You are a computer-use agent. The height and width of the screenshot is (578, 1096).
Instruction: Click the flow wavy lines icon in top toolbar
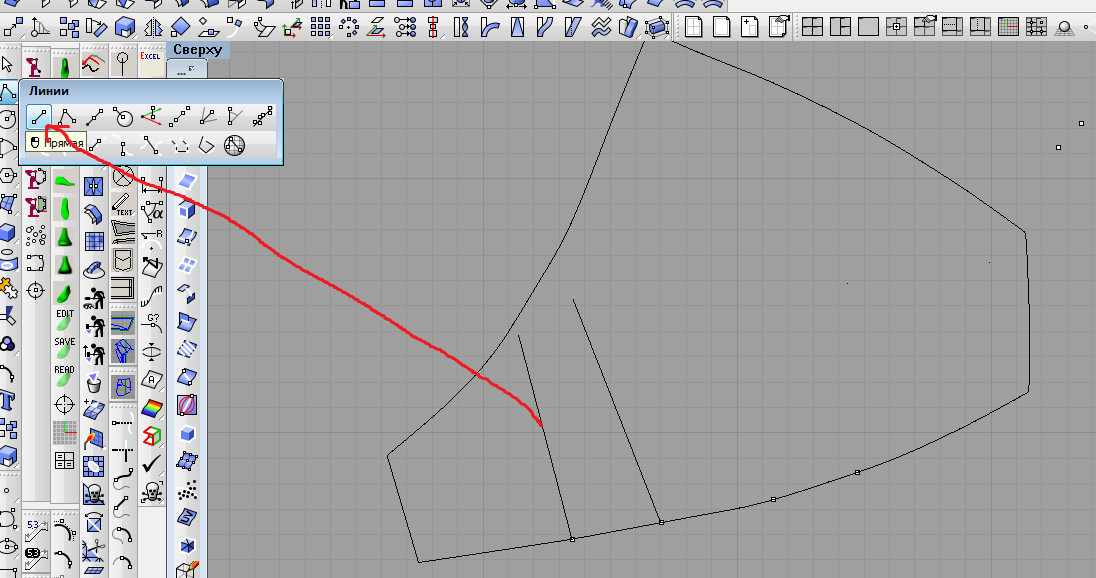(600, 27)
